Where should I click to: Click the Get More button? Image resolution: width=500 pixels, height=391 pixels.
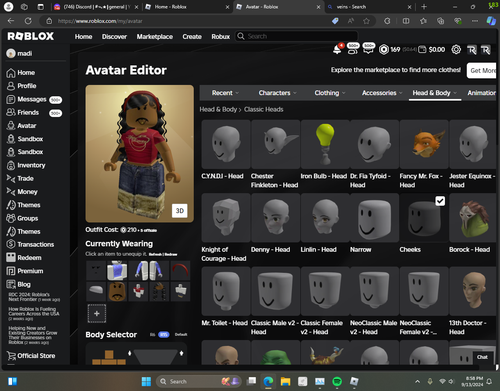click(482, 70)
